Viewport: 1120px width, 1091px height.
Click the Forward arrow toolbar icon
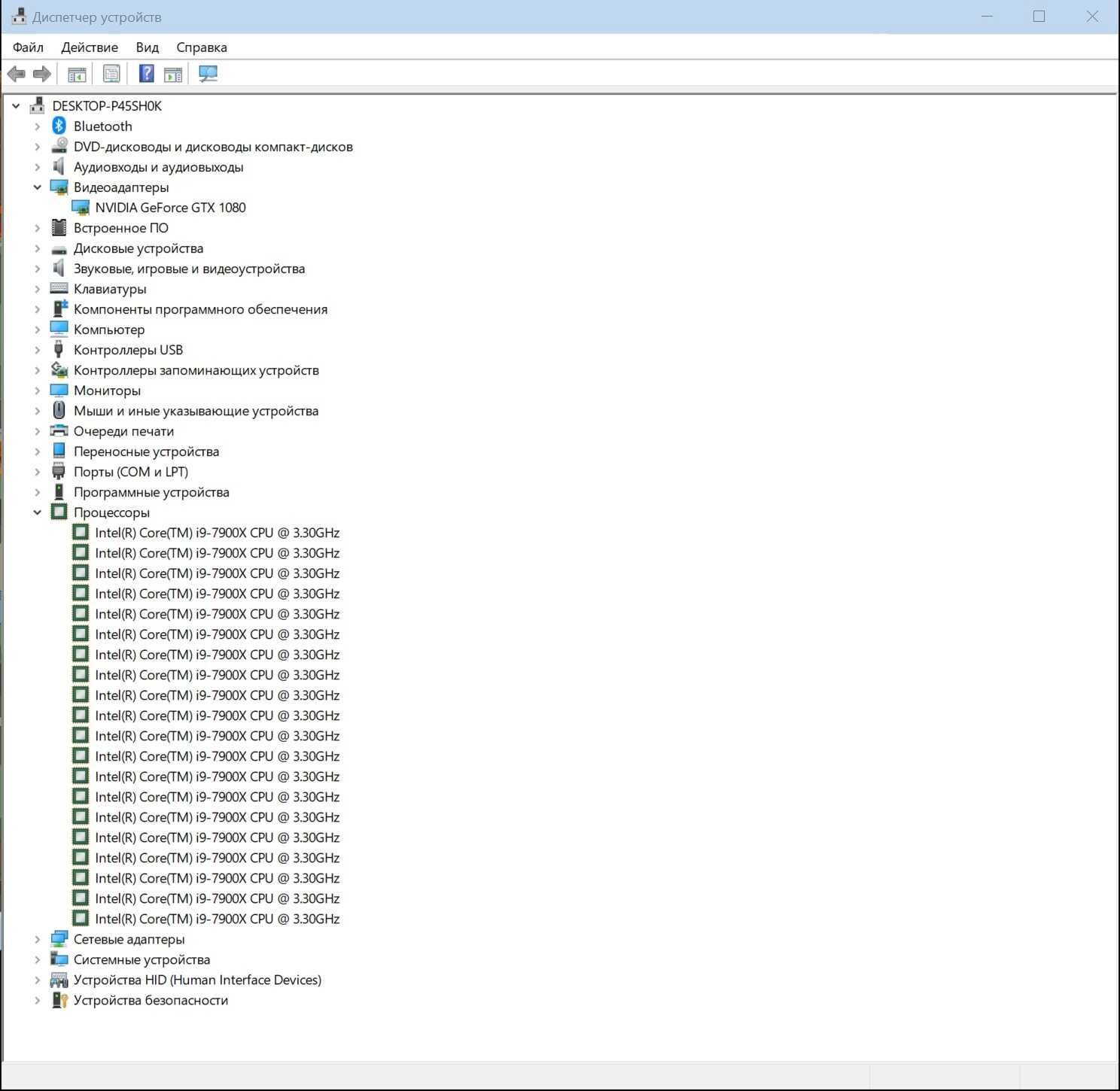click(42, 74)
